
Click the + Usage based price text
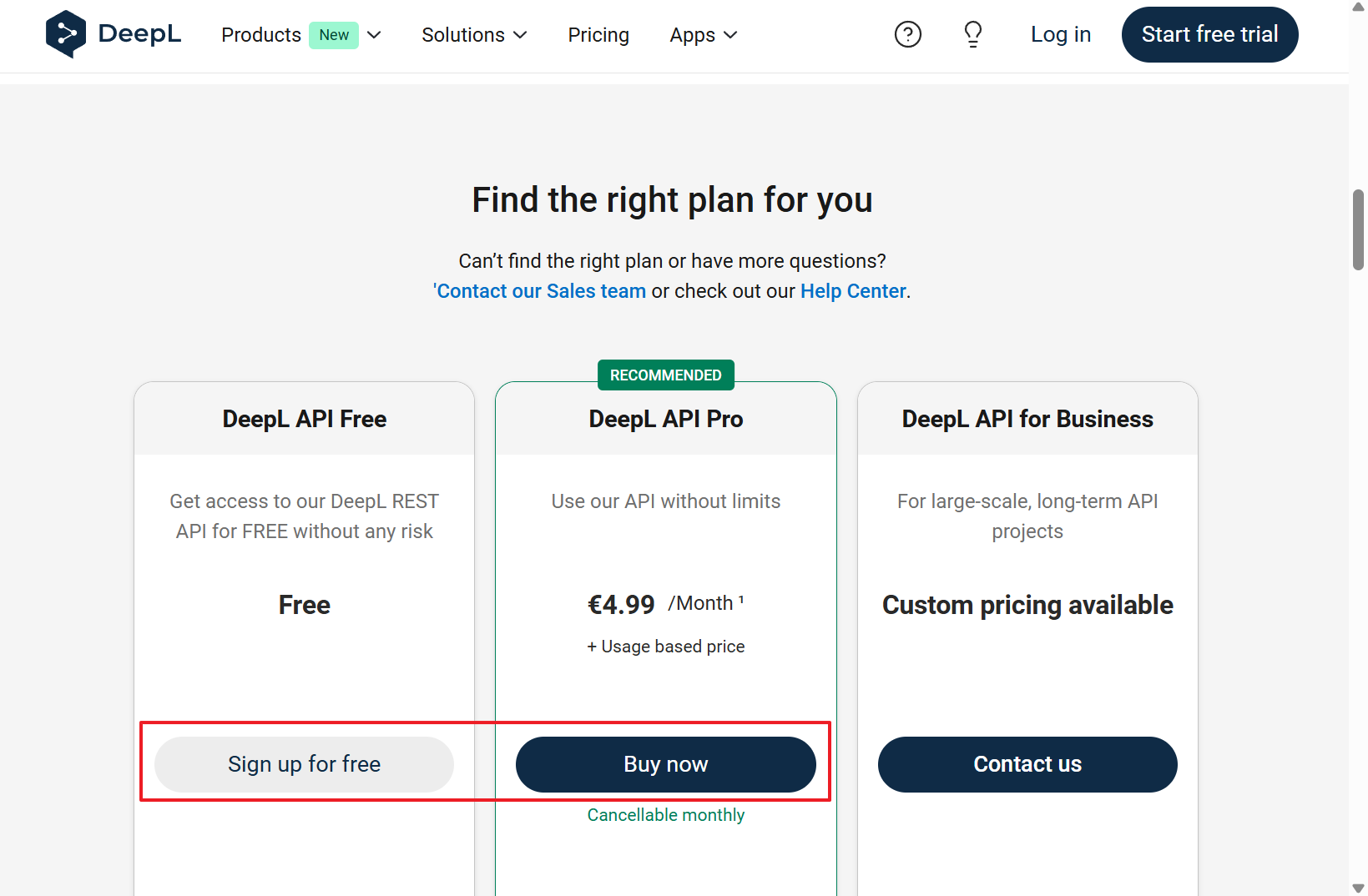(x=666, y=647)
